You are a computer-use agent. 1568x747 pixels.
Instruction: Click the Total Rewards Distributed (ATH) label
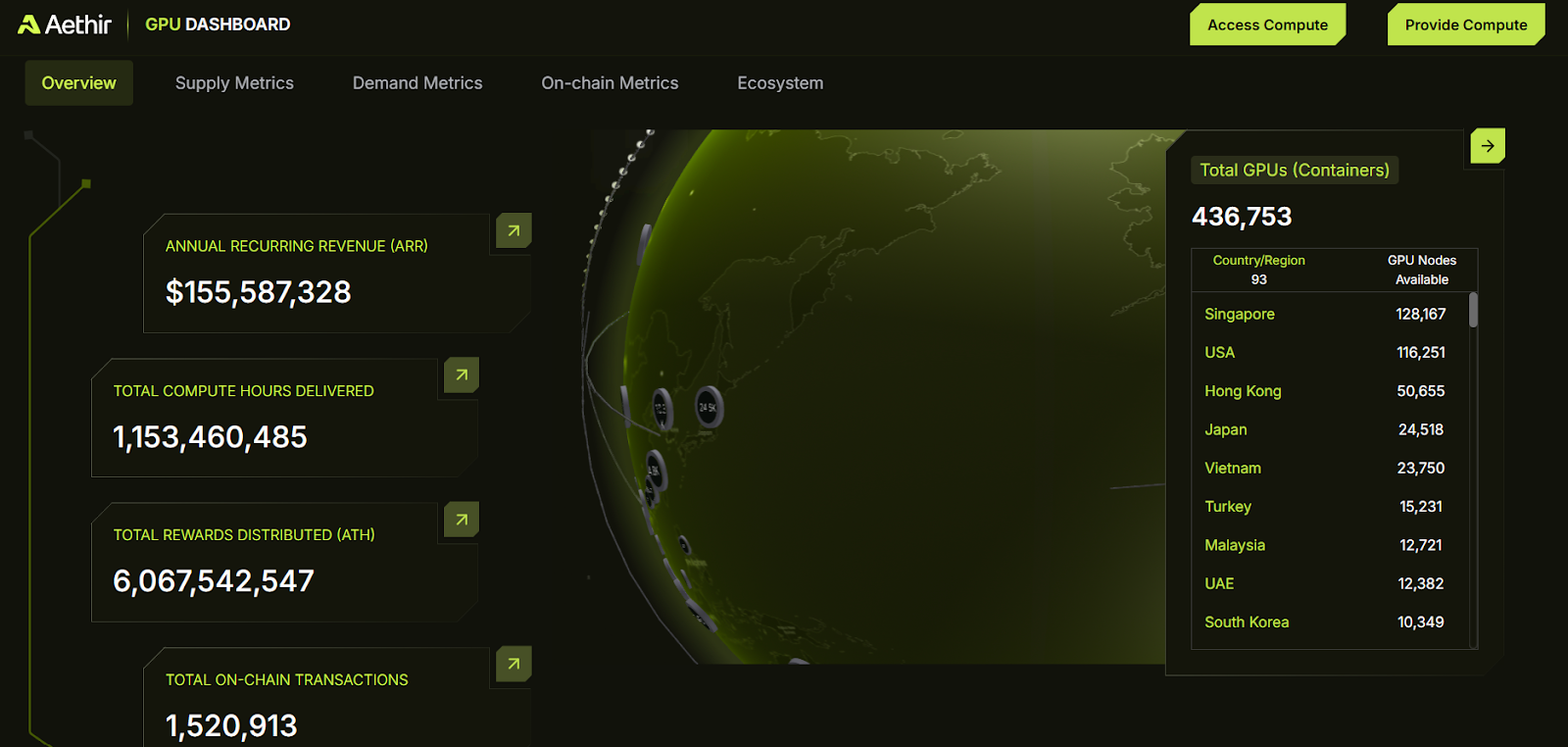(244, 535)
